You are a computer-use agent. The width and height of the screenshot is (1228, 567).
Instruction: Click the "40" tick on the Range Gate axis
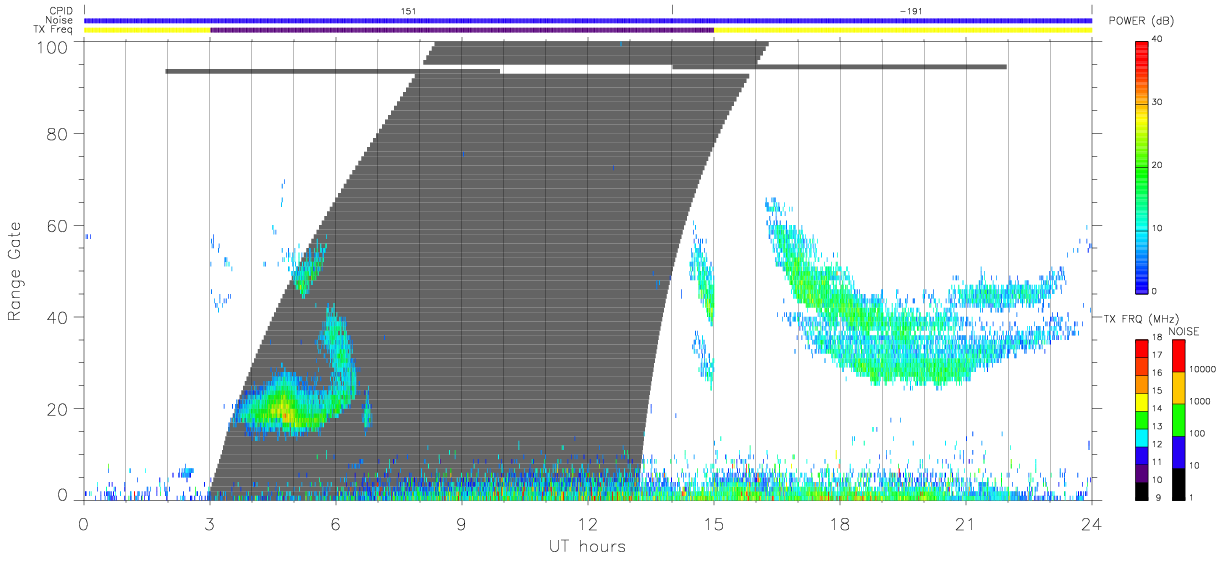pyautogui.click(x=57, y=317)
